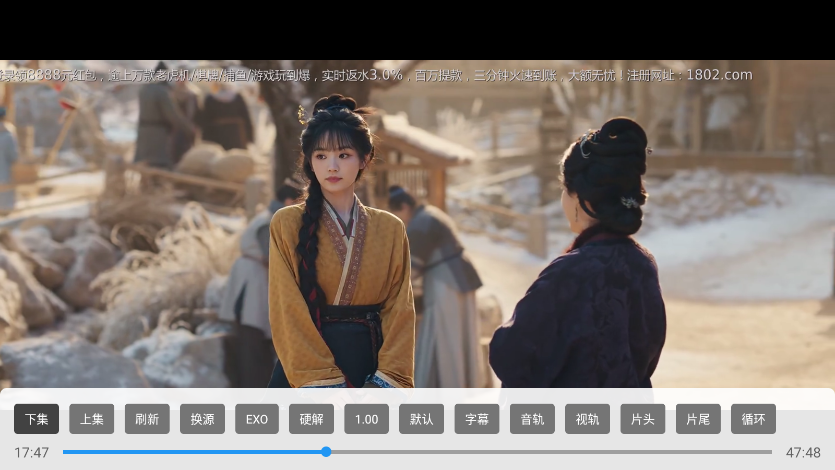Seek on the unplayed gray progress track
This screenshot has height=470, width=835.
(551, 452)
